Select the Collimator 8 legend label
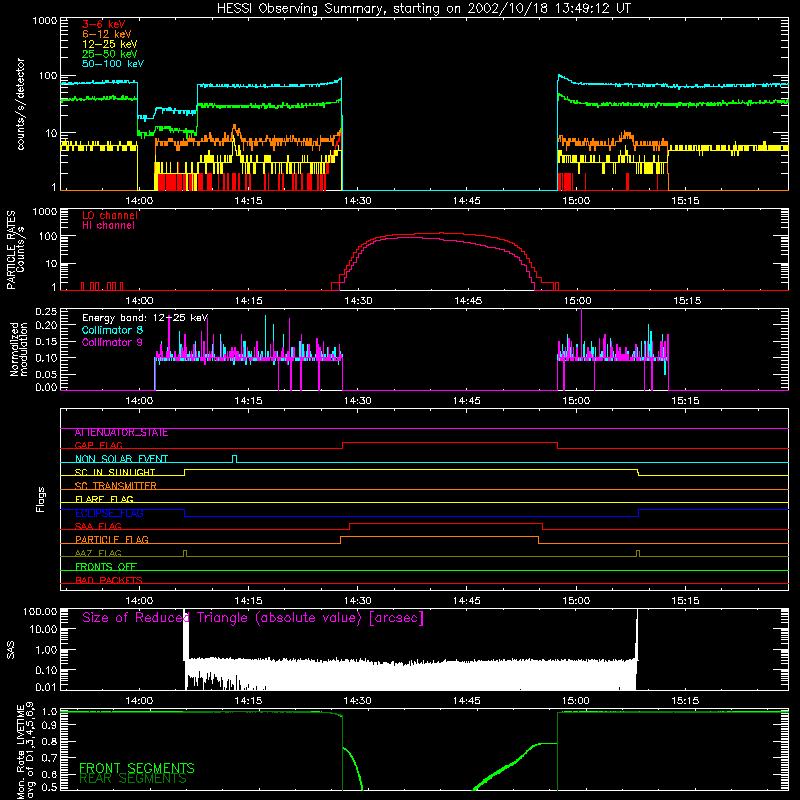 pos(112,330)
